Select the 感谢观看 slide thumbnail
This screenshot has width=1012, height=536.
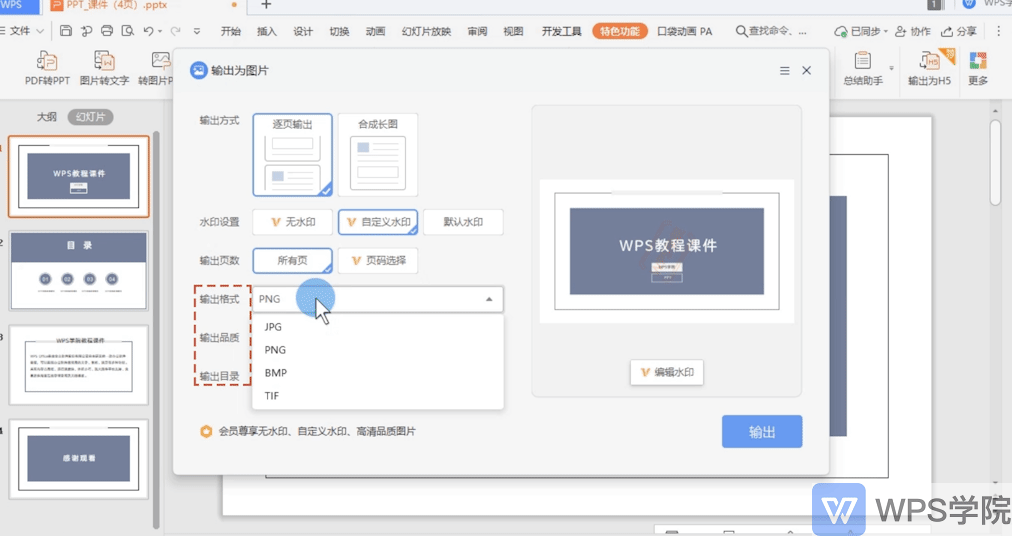pos(79,459)
